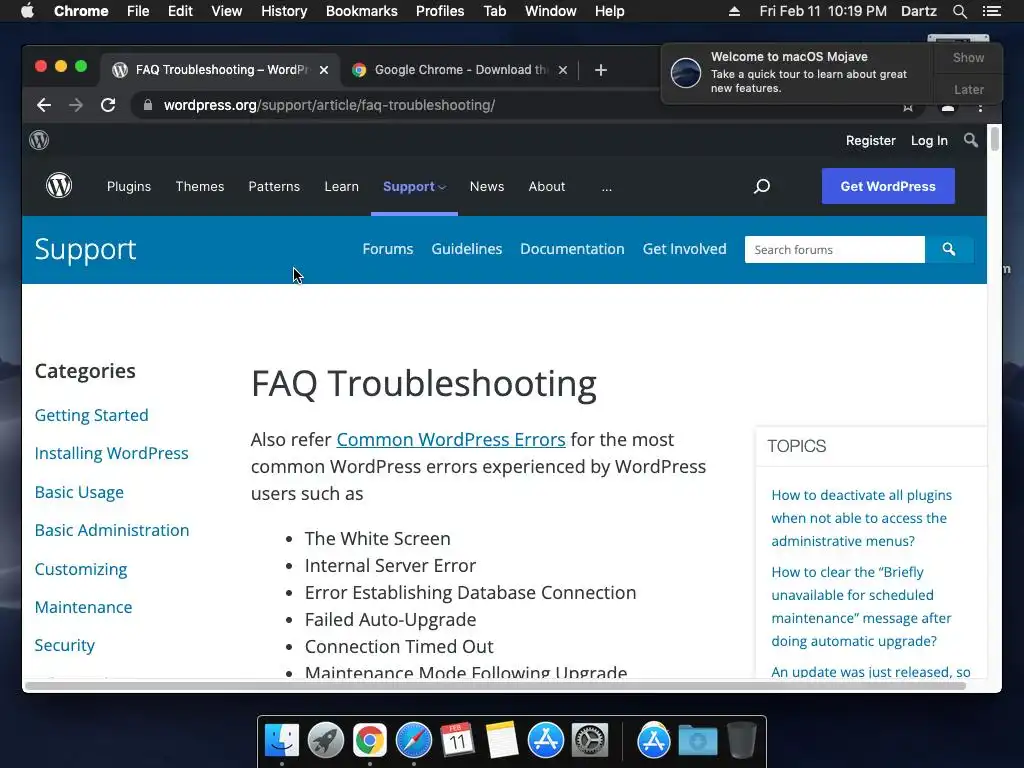Switch to the Google Chrome download tab
Screen dimensions: 1024x768
[x=460, y=70]
